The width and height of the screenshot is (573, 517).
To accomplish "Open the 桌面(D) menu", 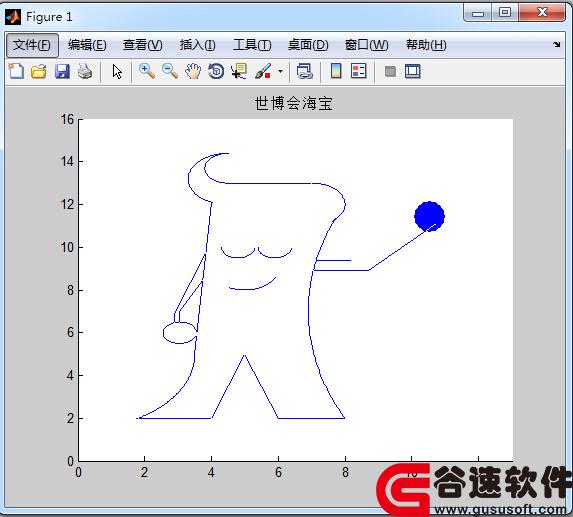I will (x=308, y=45).
